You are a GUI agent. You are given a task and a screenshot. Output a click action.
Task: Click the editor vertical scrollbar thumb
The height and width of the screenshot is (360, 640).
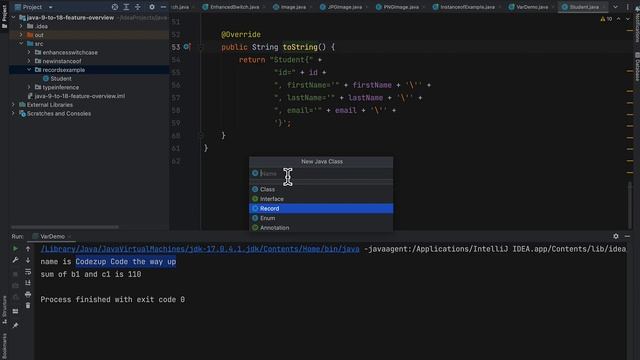[x=630, y=204]
